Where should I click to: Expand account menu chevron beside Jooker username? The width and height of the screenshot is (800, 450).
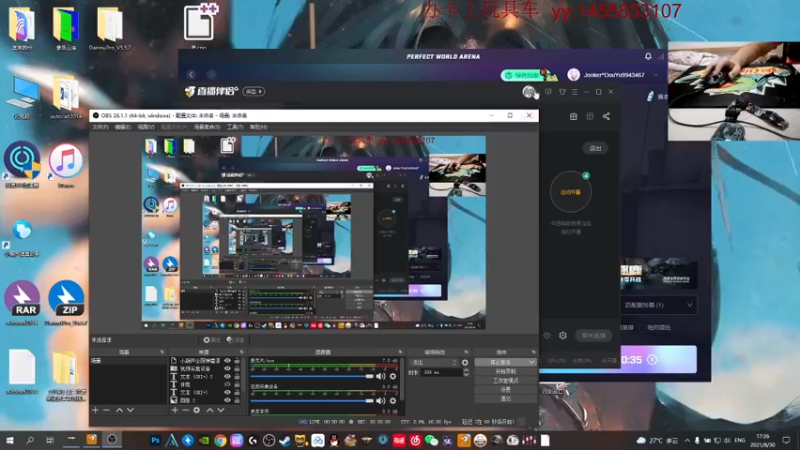point(656,75)
